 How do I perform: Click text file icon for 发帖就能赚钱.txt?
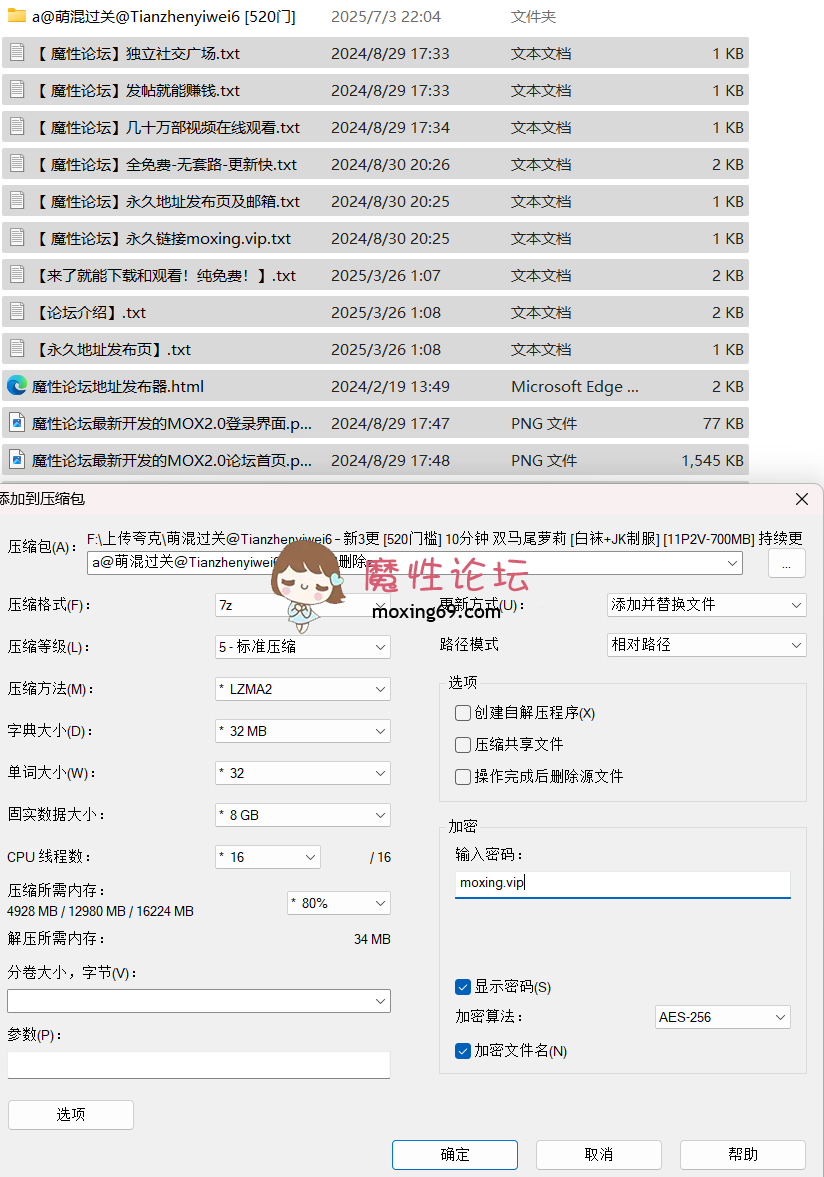coord(17,90)
